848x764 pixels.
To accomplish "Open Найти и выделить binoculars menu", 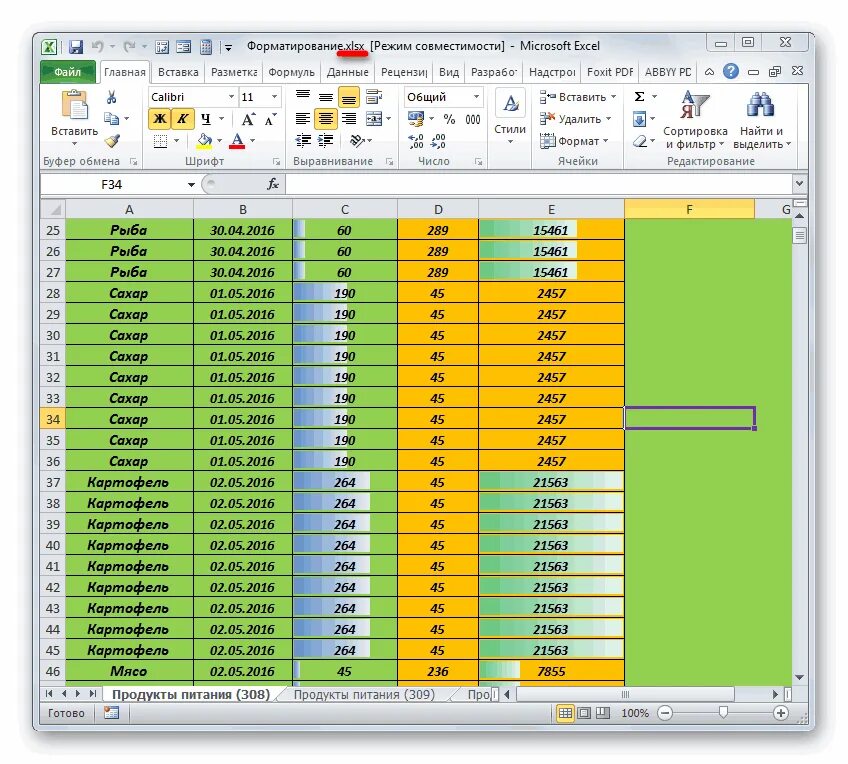I will coord(761,120).
